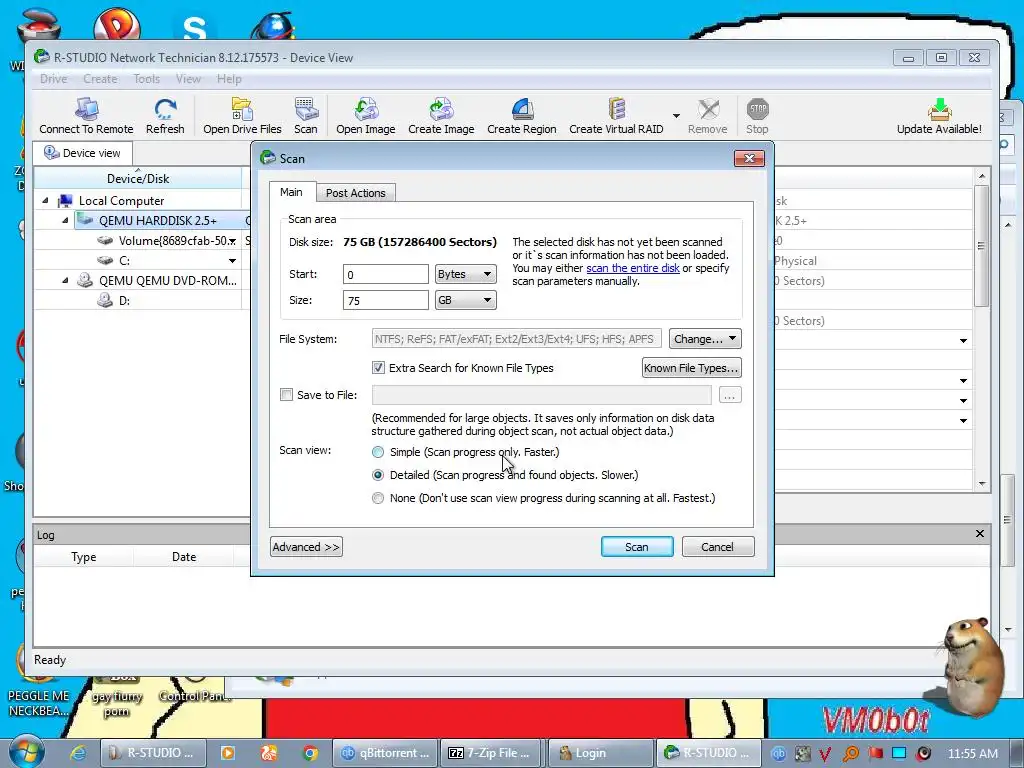
Task: Collapse the QEMU DVD-ROM tree node
Action: (x=65, y=280)
